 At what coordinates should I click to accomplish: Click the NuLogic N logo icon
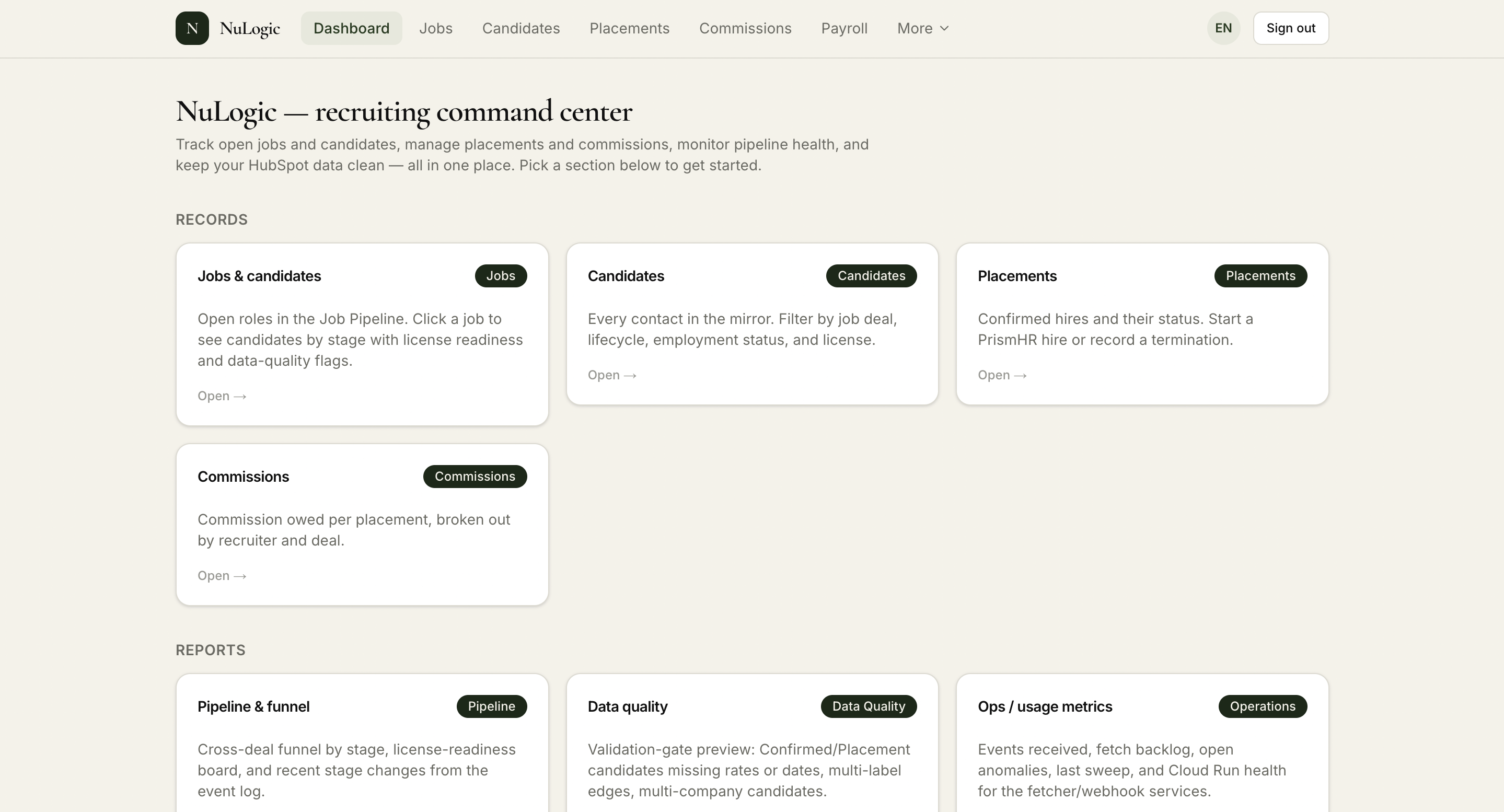[x=192, y=28]
